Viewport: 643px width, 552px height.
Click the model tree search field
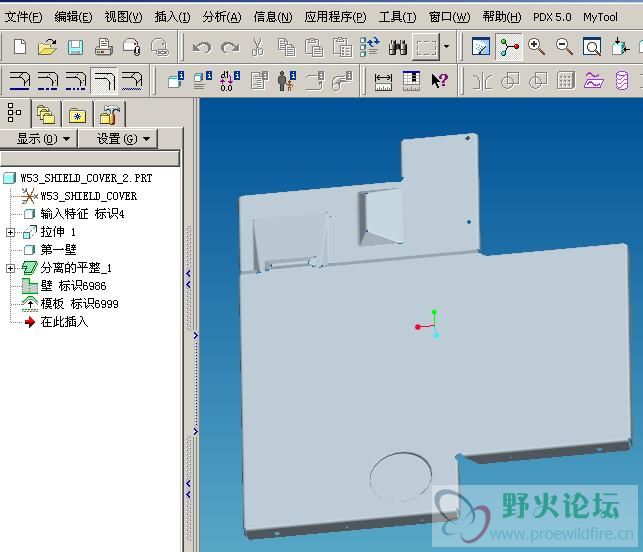click(x=90, y=158)
